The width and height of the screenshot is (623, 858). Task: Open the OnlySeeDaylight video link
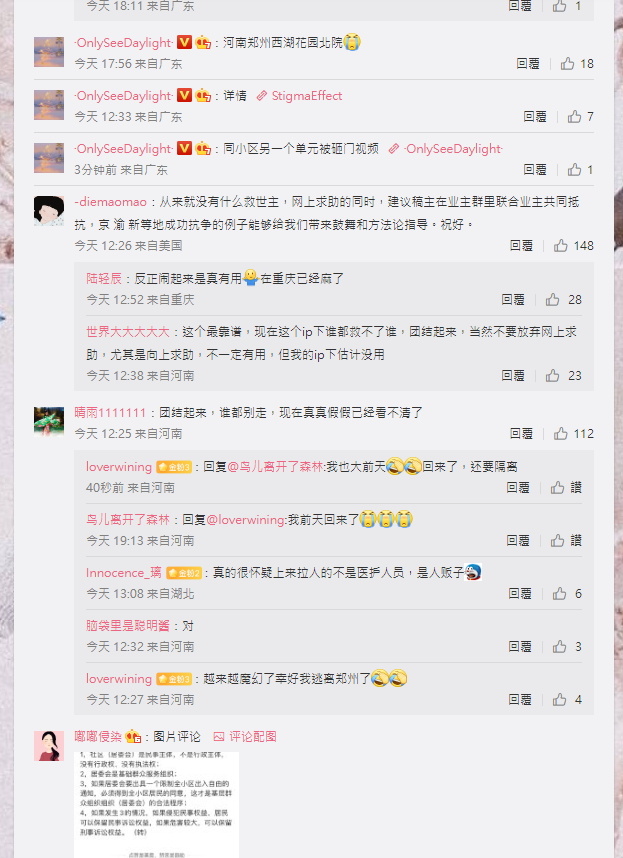coord(445,149)
